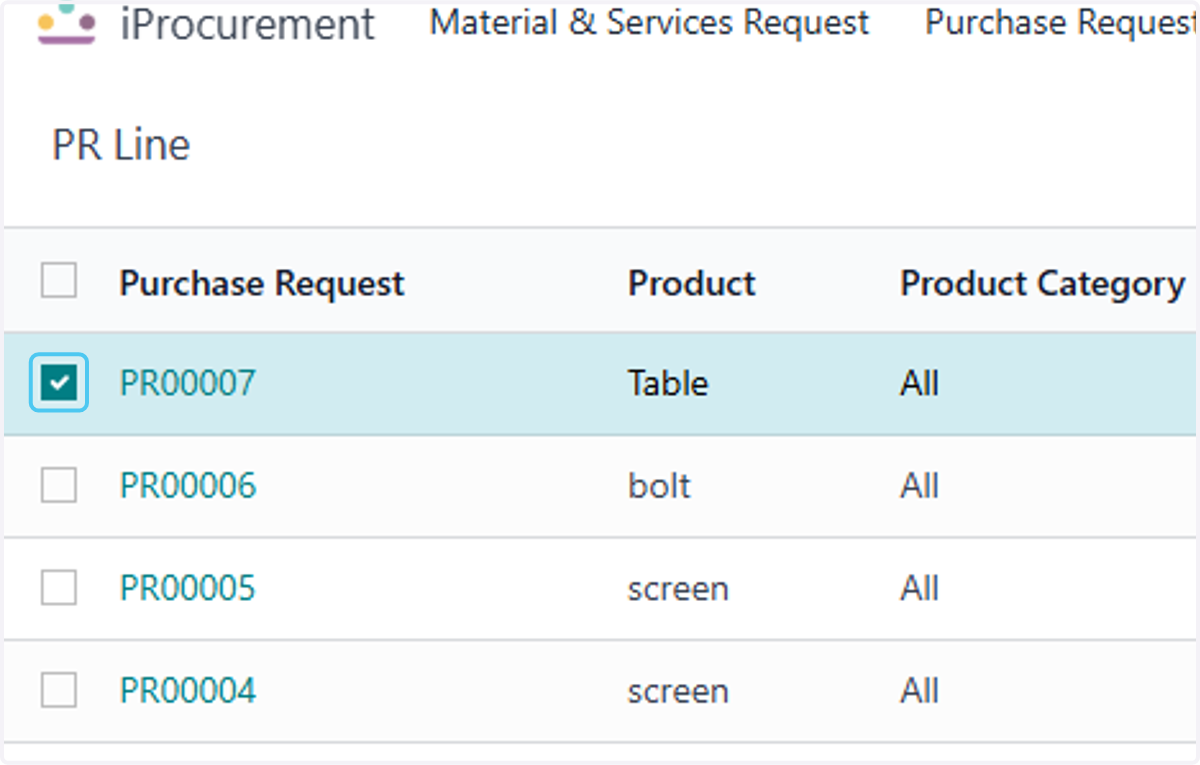Uncheck the PR00007 row checkbox
Screen dimensions: 1200x765
(x=59, y=382)
